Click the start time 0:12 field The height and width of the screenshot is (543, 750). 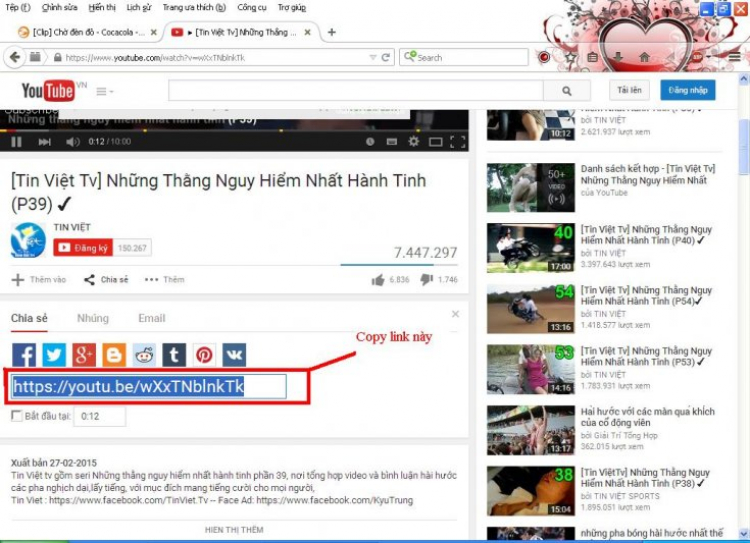pos(100,416)
